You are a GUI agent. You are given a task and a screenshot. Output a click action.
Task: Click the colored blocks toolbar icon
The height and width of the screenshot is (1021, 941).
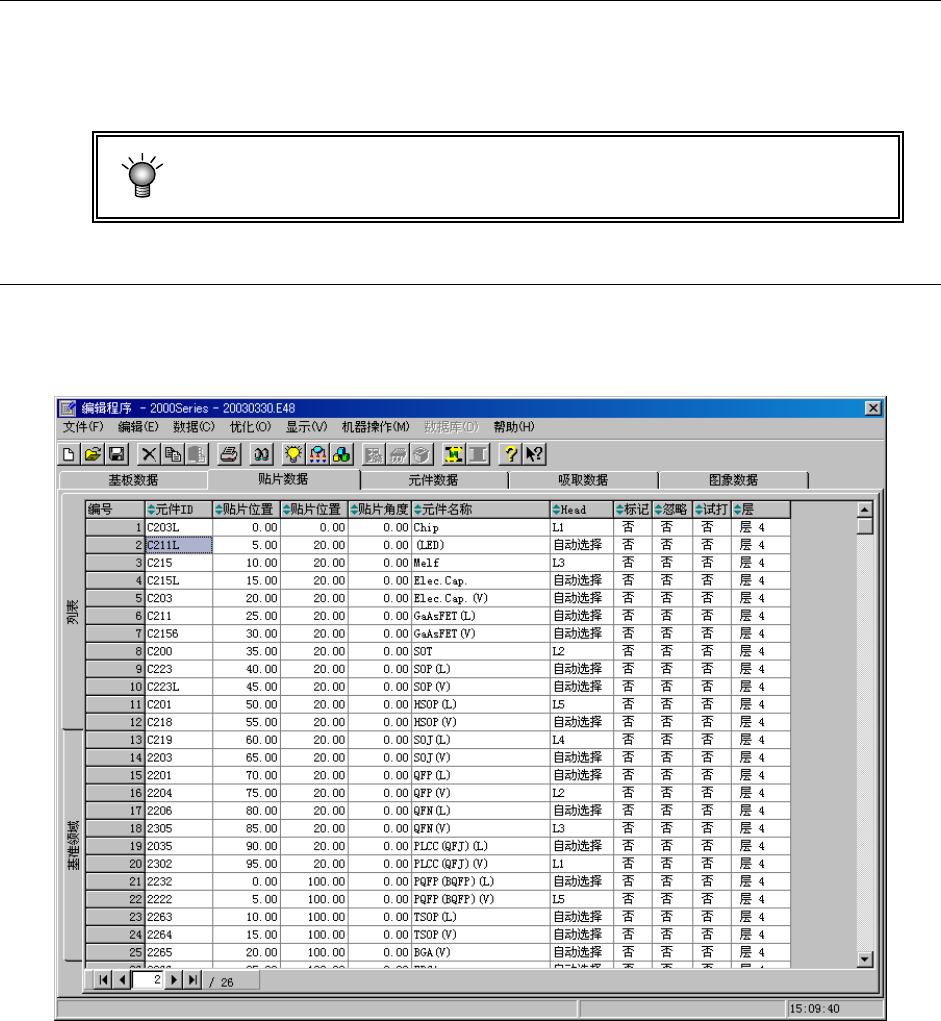342,454
